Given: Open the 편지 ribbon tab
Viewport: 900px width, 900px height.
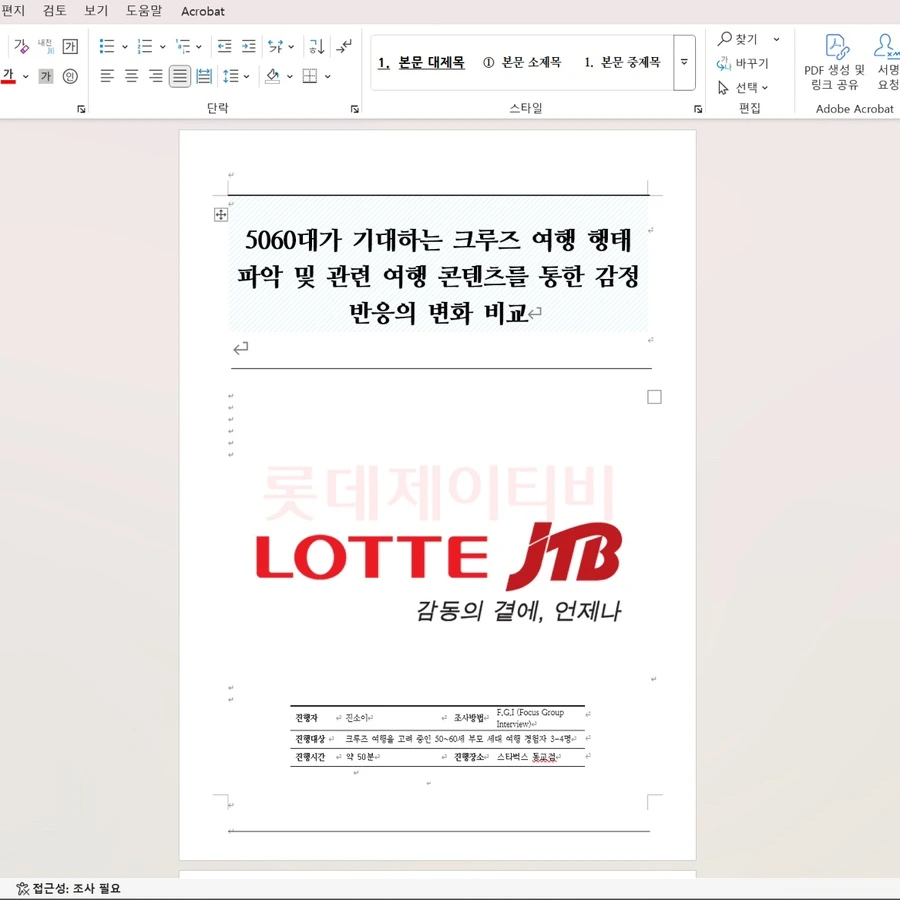Looking at the screenshot, I should [x=13, y=11].
